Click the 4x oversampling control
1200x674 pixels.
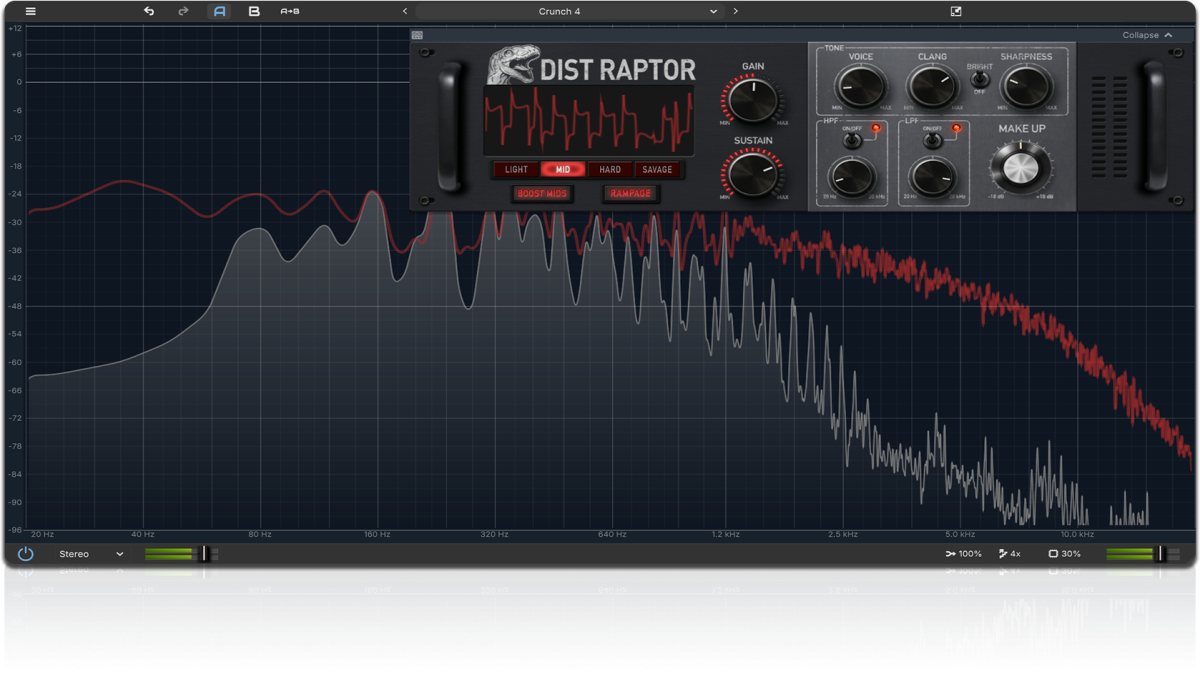click(x=1010, y=554)
